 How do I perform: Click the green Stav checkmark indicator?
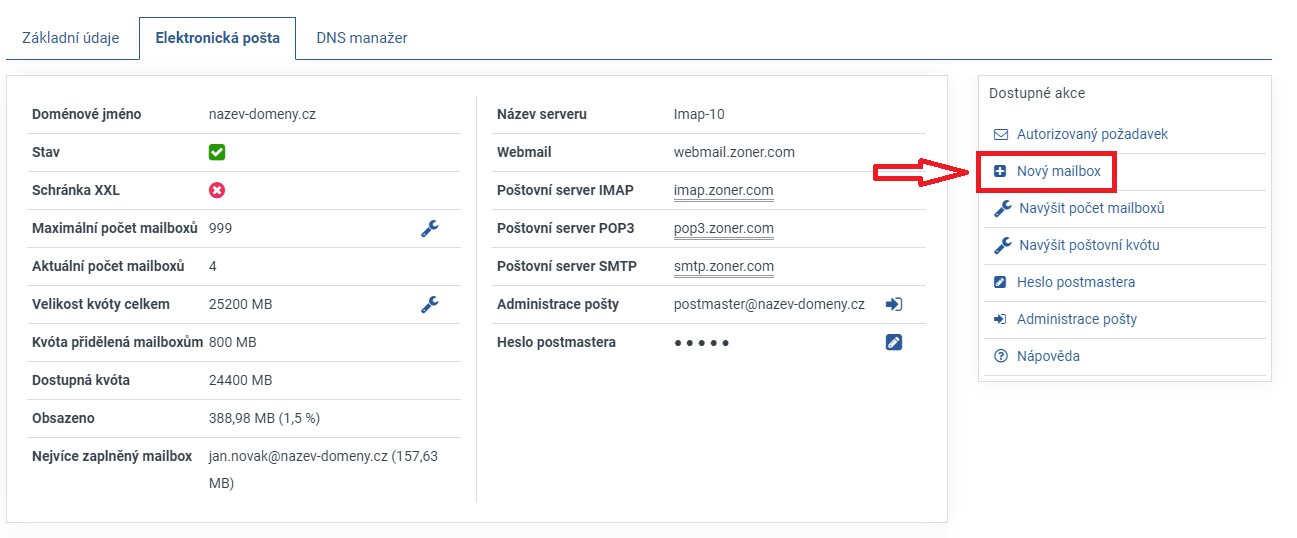click(217, 152)
